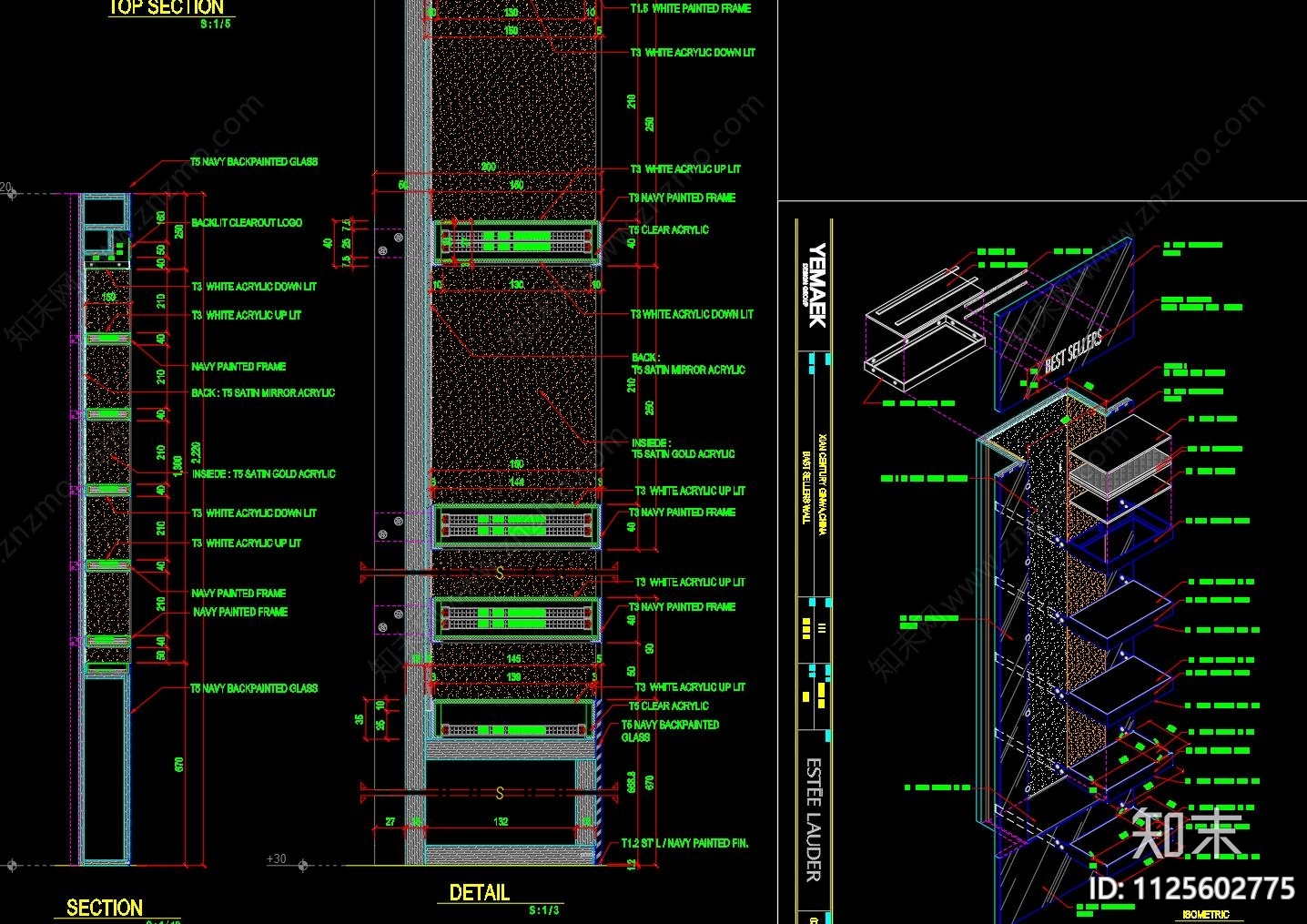This screenshot has height=924, width=1307.
Task: Select the 27 dimension beside 132
Action: coord(390,822)
